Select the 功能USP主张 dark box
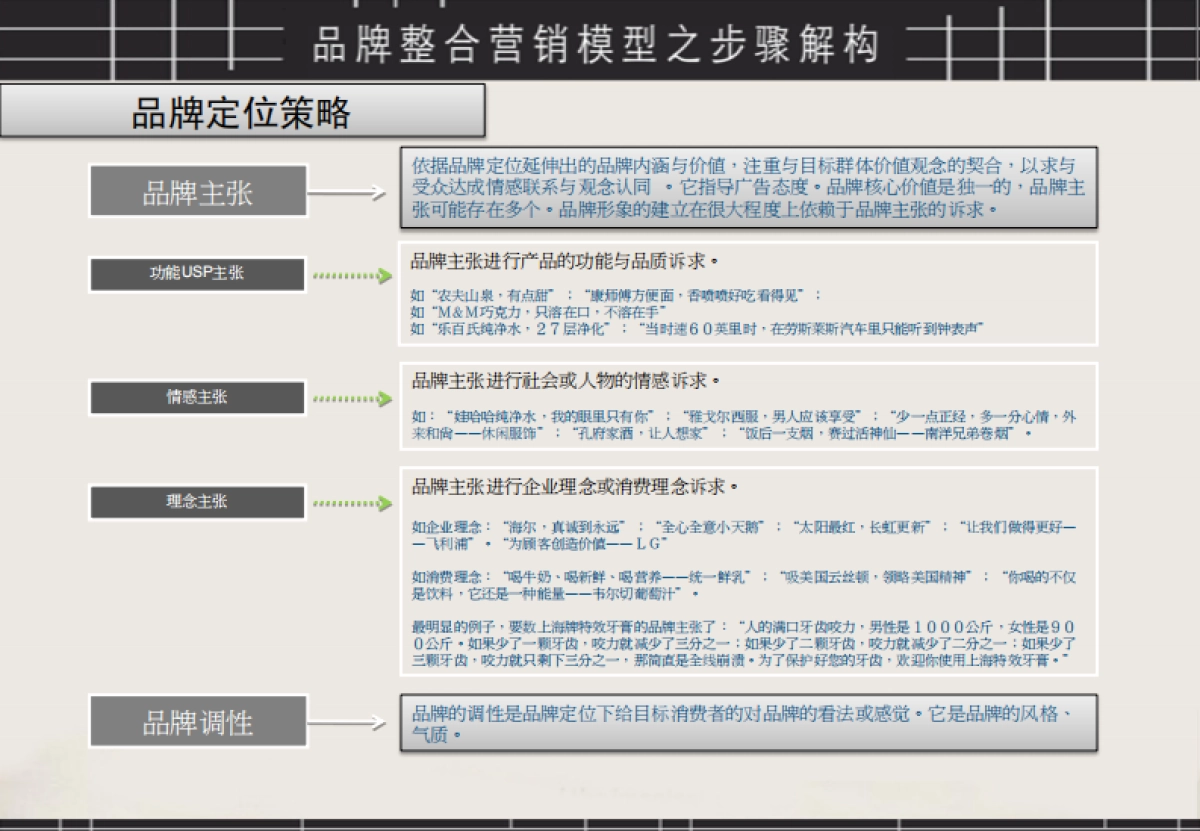The height and width of the screenshot is (831, 1200). (196, 273)
